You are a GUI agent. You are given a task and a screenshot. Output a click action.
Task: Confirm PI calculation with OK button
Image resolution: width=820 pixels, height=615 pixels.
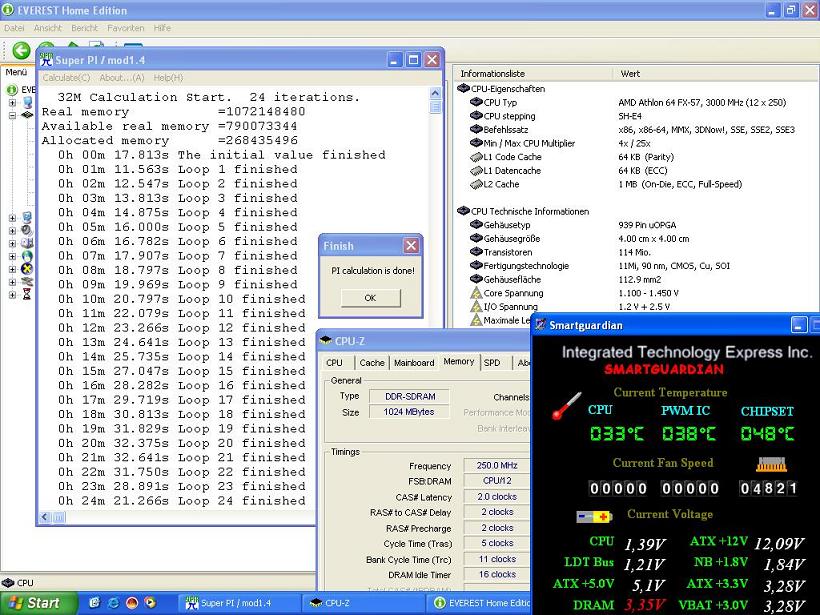click(x=370, y=298)
